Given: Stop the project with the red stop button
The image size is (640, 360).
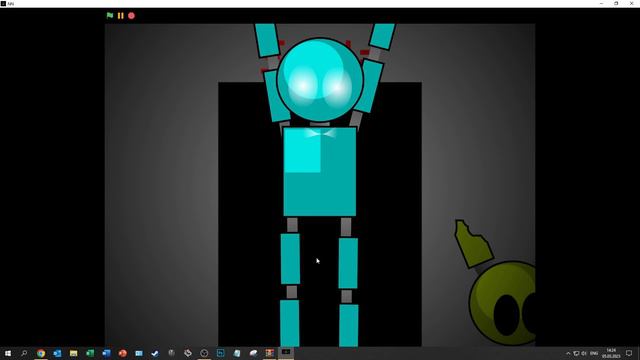Looking at the screenshot, I should [131, 16].
